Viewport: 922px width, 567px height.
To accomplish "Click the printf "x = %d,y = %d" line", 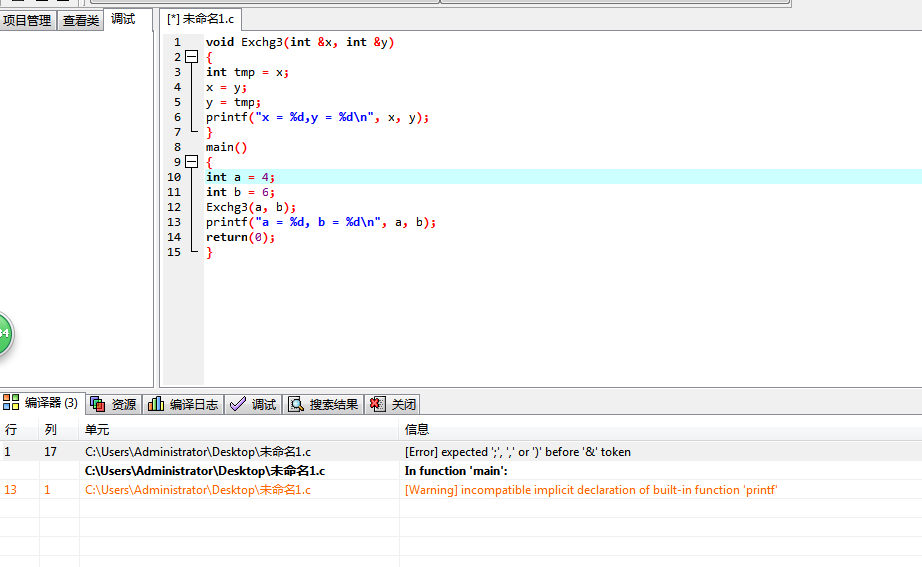I will coord(318,118).
